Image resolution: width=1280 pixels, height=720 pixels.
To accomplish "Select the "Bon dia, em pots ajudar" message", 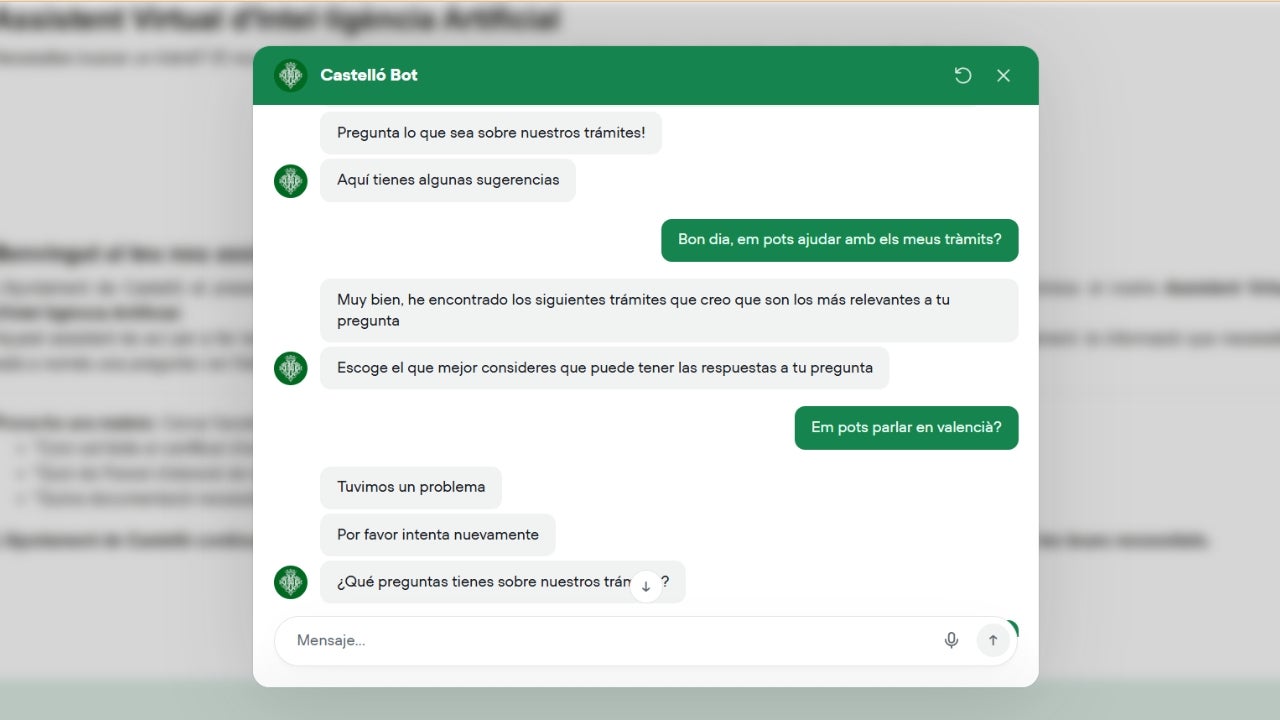I will pos(839,240).
